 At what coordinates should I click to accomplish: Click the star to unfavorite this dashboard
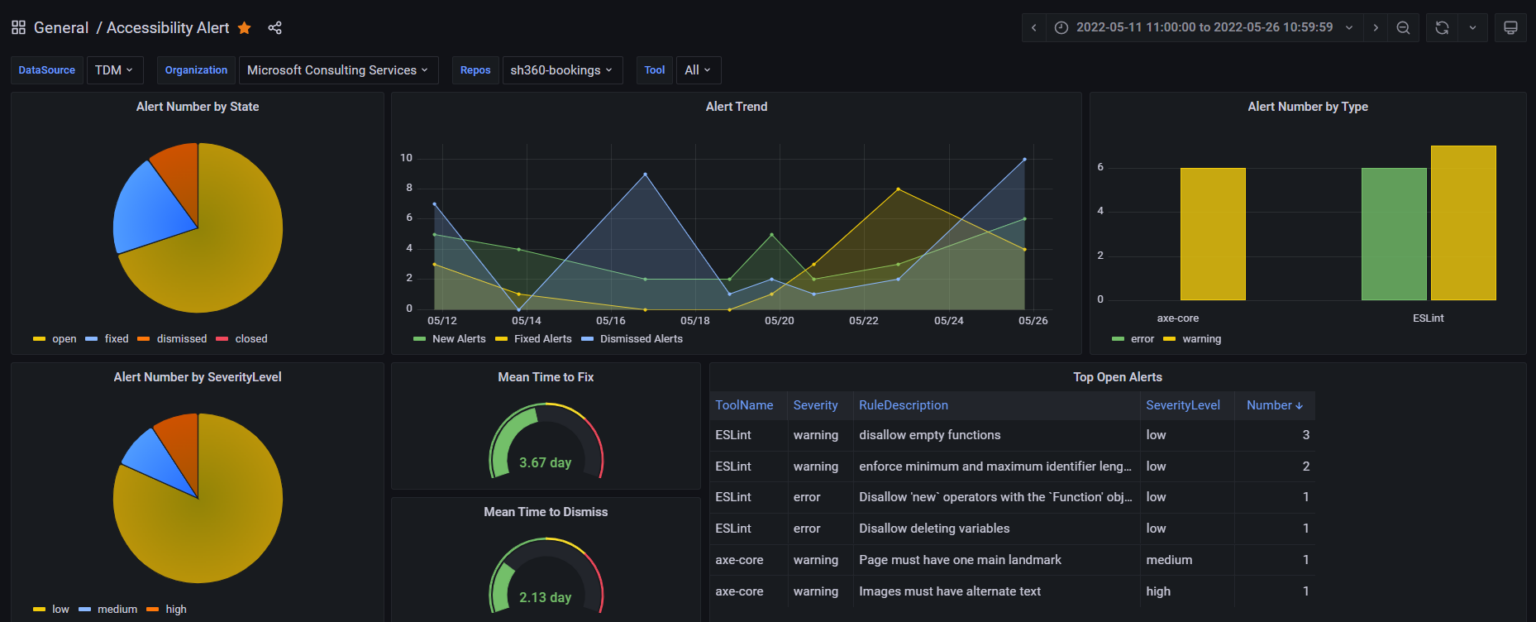coord(244,28)
